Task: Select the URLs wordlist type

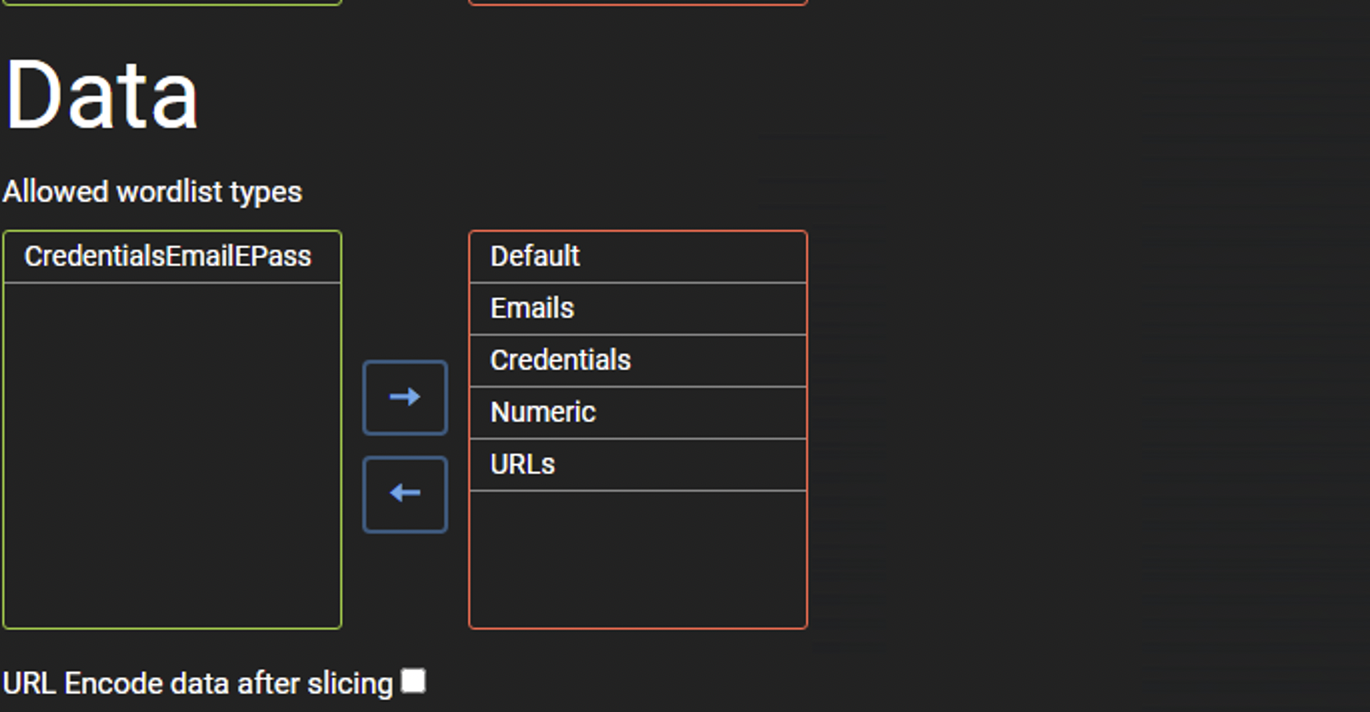Action: tap(637, 464)
